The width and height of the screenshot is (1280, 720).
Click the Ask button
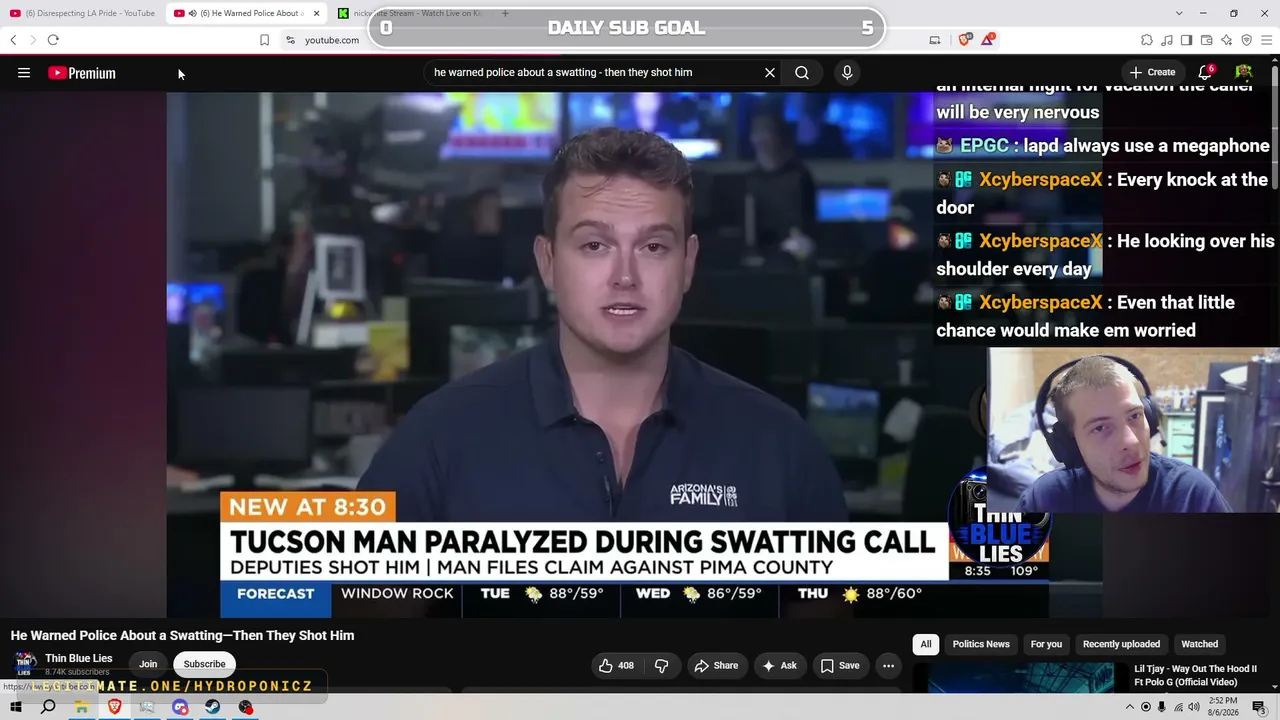pyautogui.click(x=779, y=666)
